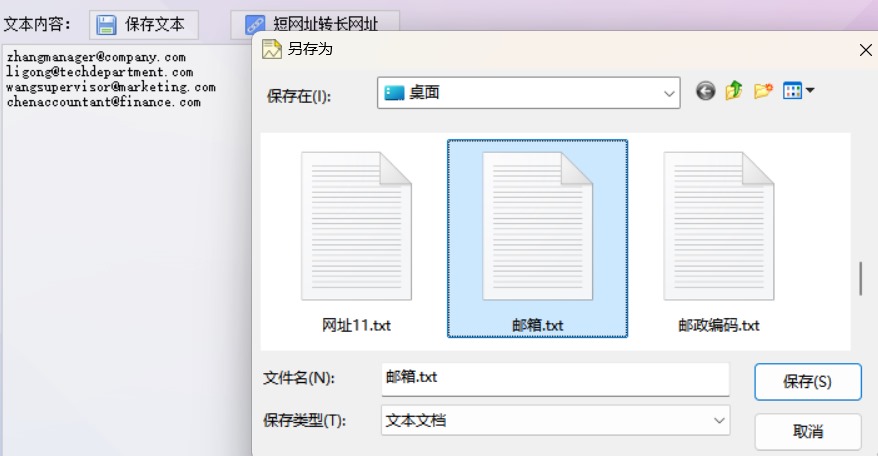This screenshot has height=456, width=878.
Task: Select the 邮政编码.txt file
Action: pyautogui.click(x=718, y=240)
